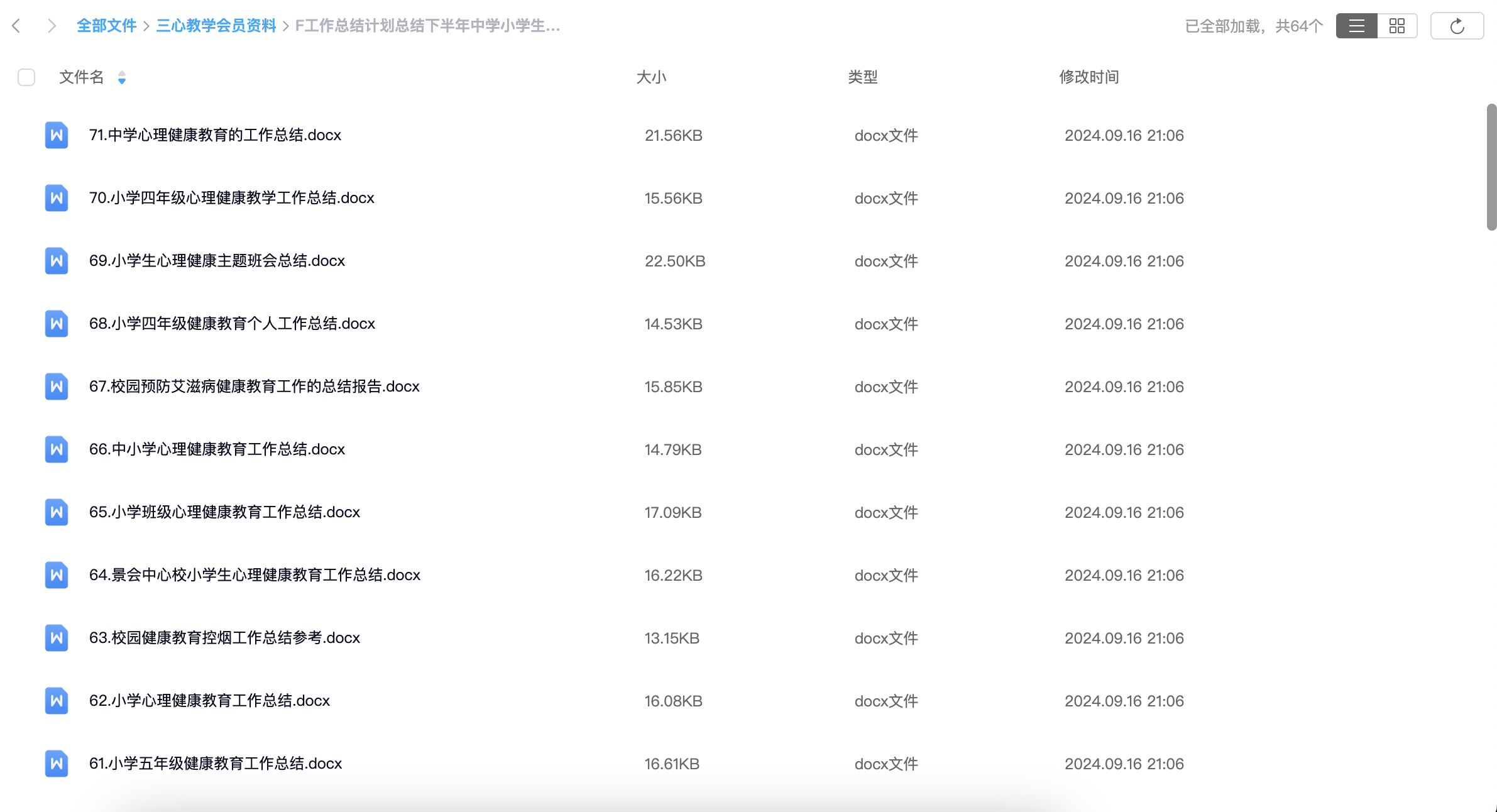Select 66.中小学心理健康教育工作总结.docx

click(x=217, y=449)
